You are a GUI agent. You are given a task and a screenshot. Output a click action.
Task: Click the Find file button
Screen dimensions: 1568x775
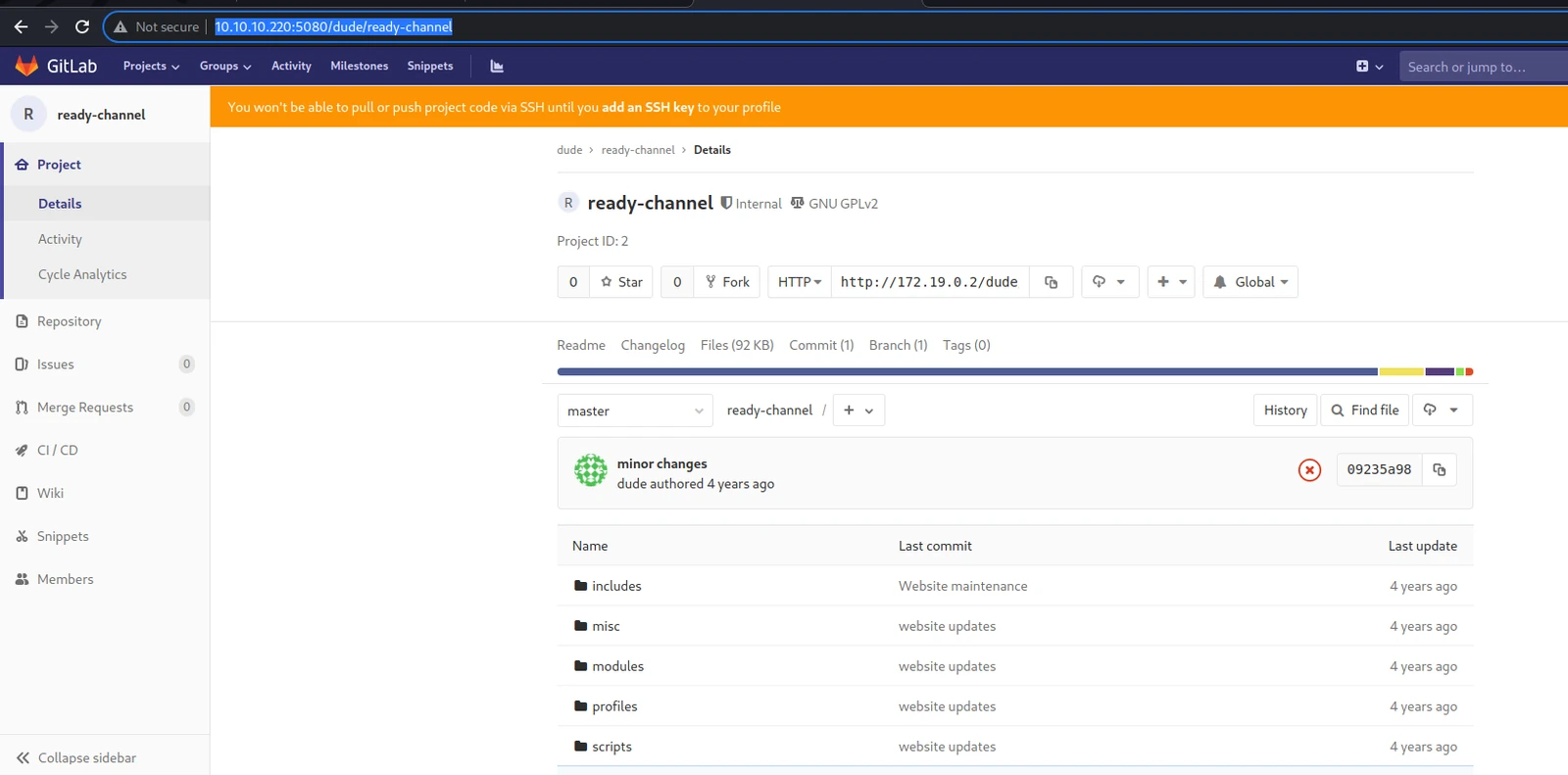click(x=1365, y=411)
